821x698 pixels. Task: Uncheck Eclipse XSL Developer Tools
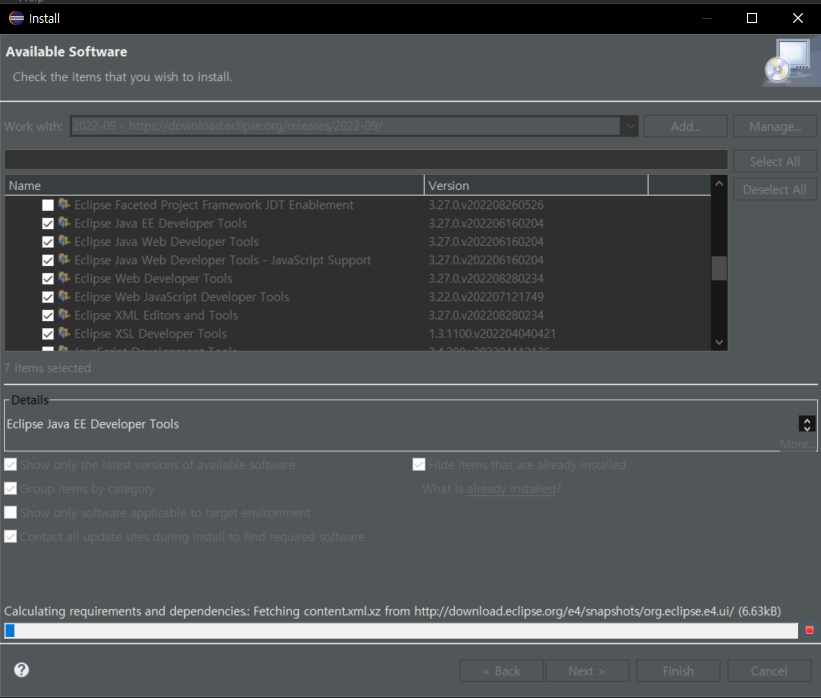tap(48, 334)
